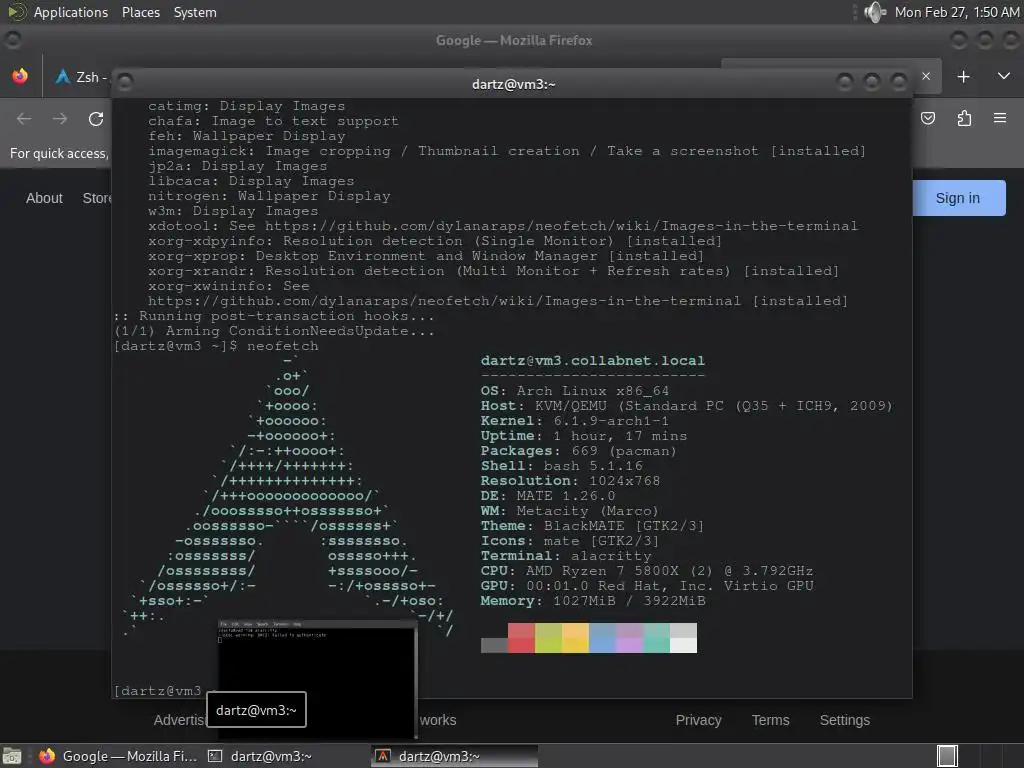The image size is (1024, 768).
Task: Click the 'CPU: AMD Ryzen 7 5800X' line
Action: (647, 571)
